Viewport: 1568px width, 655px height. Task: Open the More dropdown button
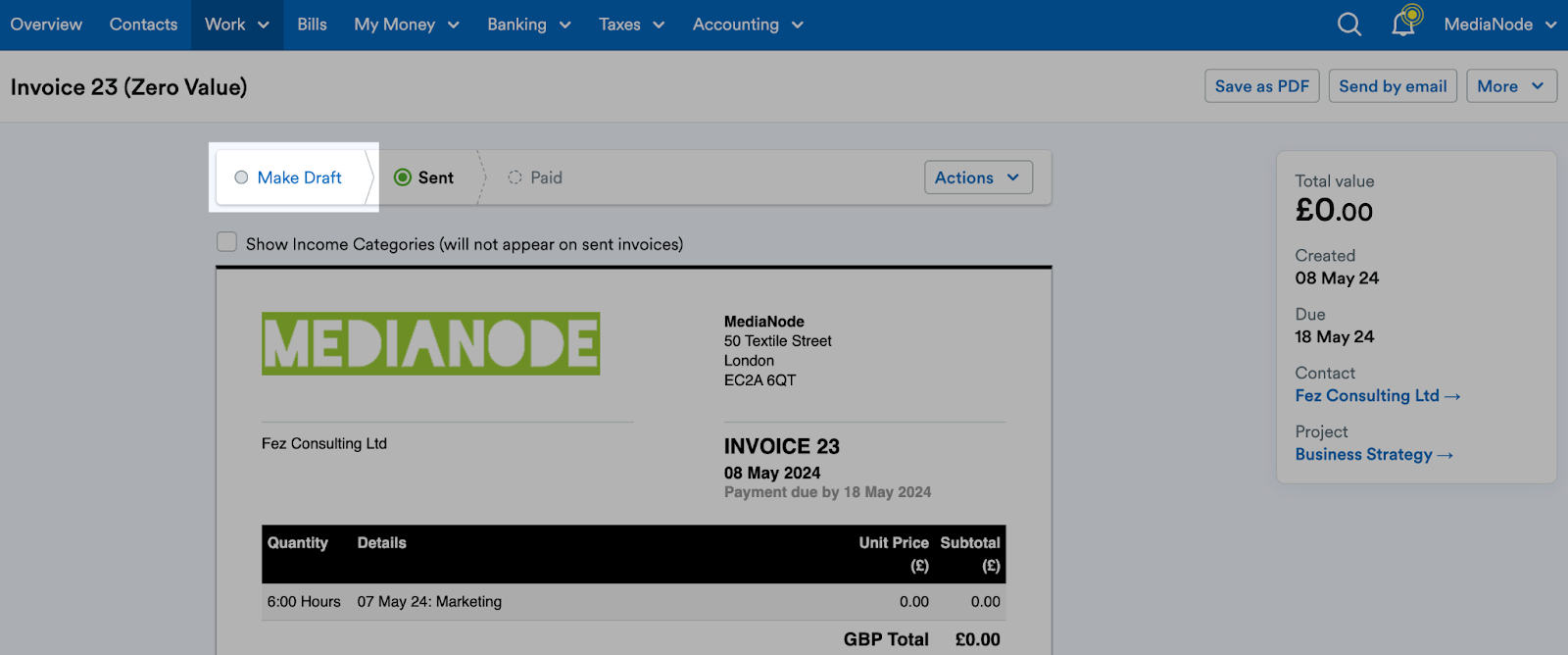pyautogui.click(x=1511, y=86)
